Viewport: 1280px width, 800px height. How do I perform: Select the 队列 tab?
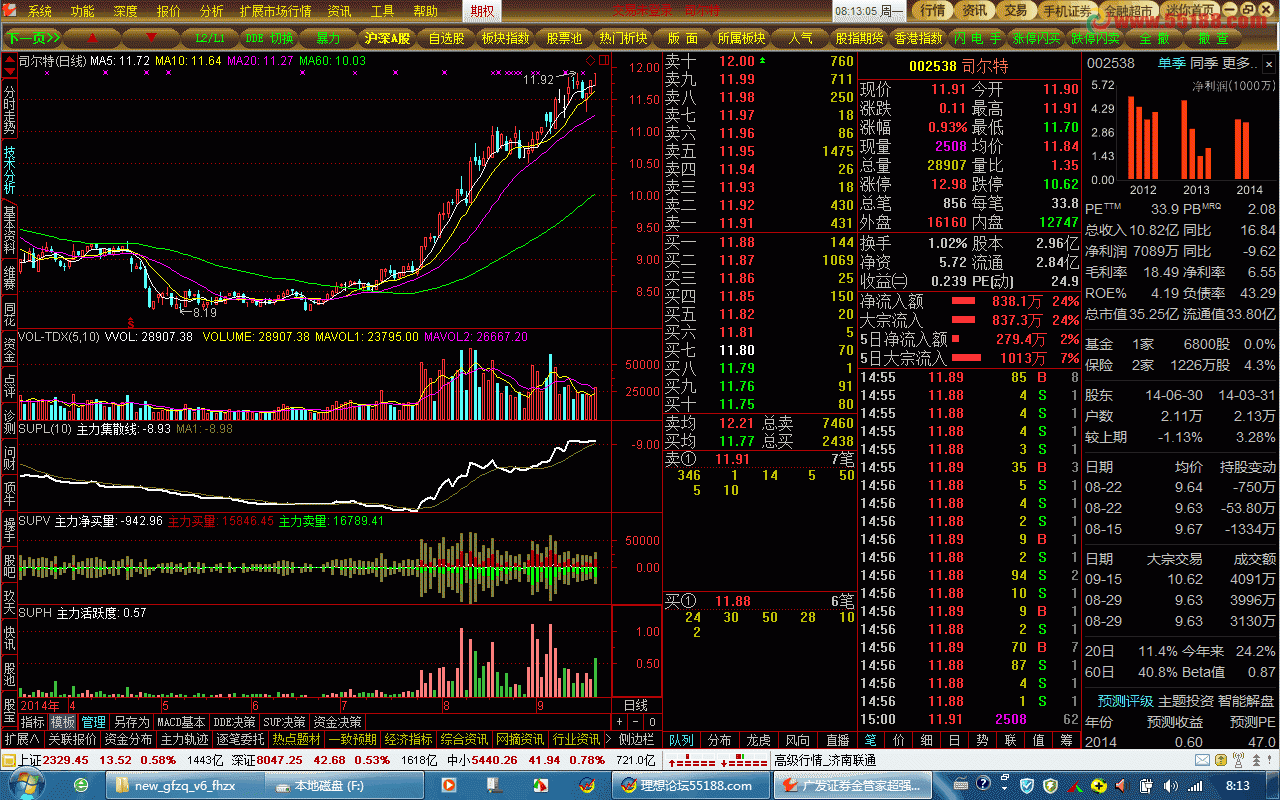coord(681,740)
